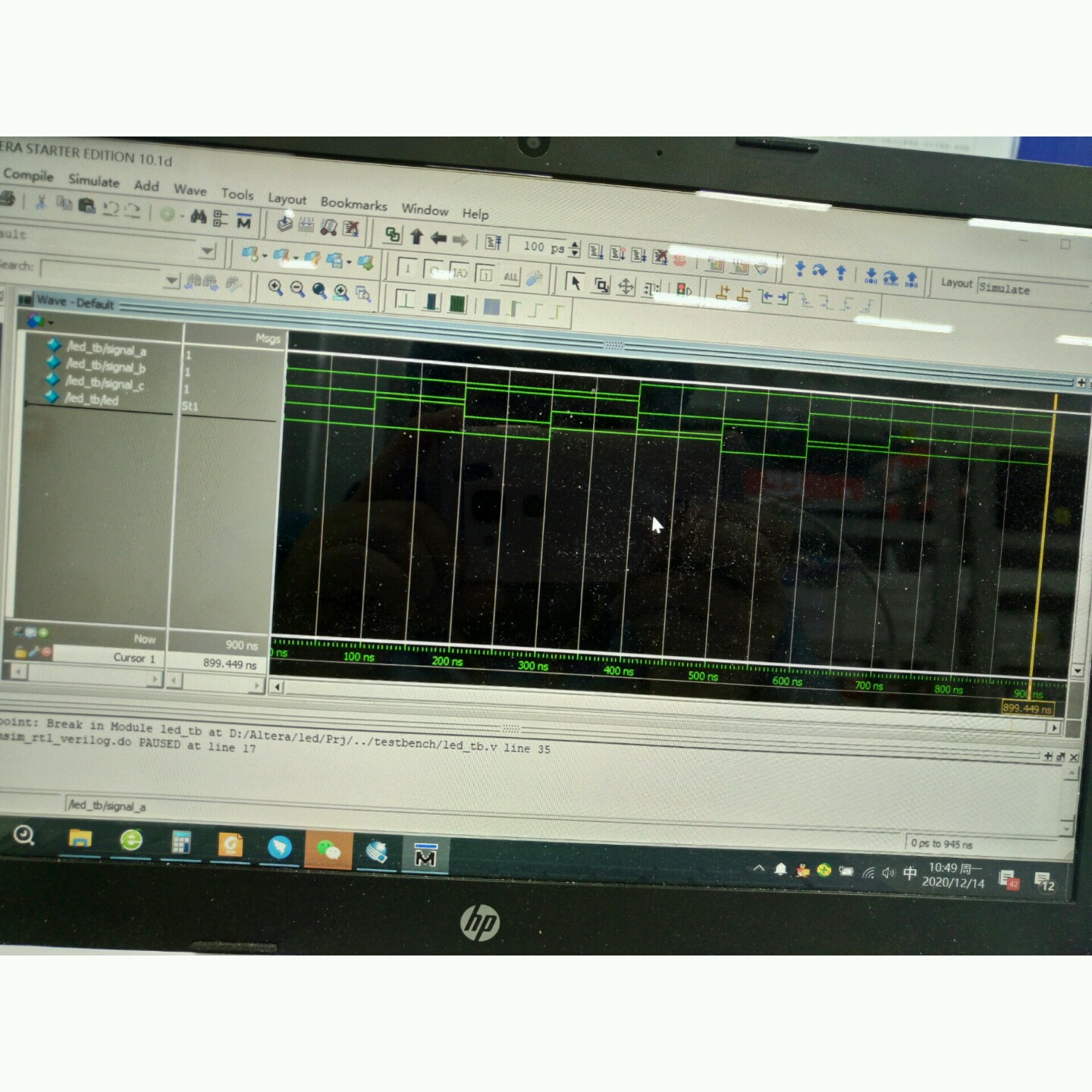The image size is (1092, 1092).
Task: Open WeChat from the taskbar
Action: pyautogui.click(x=328, y=850)
